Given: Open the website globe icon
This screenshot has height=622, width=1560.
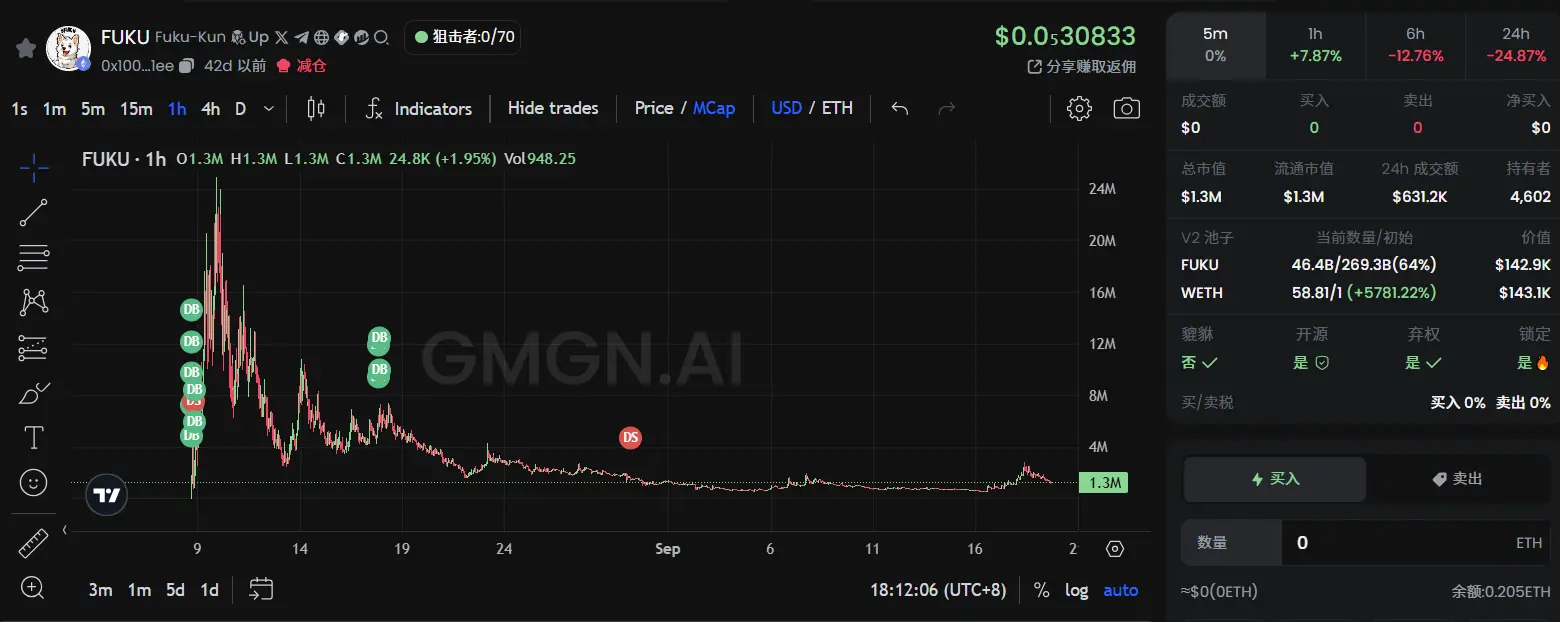Looking at the screenshot, I should click(321, 37).
